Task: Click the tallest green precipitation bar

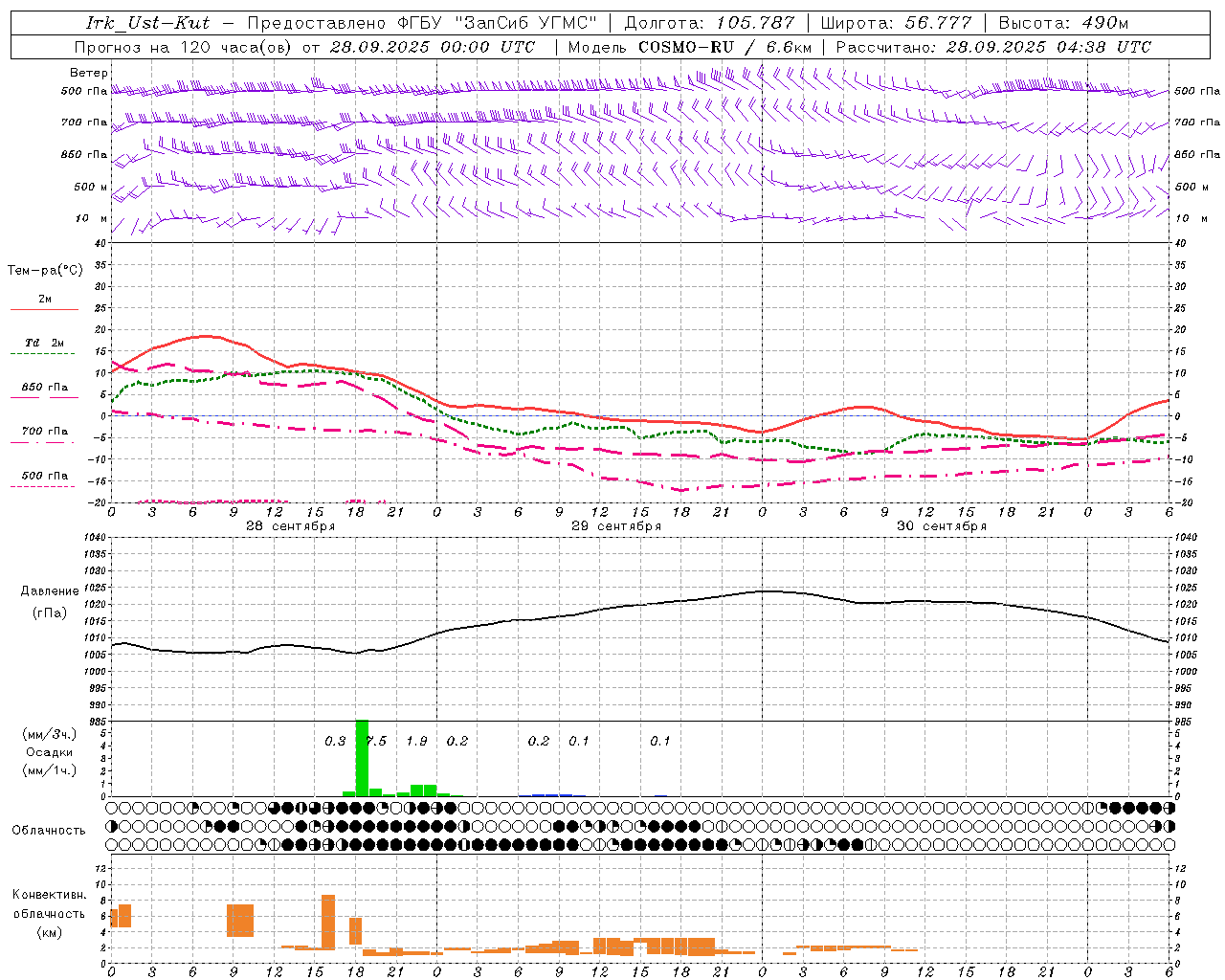Action: tap(362, 758)
